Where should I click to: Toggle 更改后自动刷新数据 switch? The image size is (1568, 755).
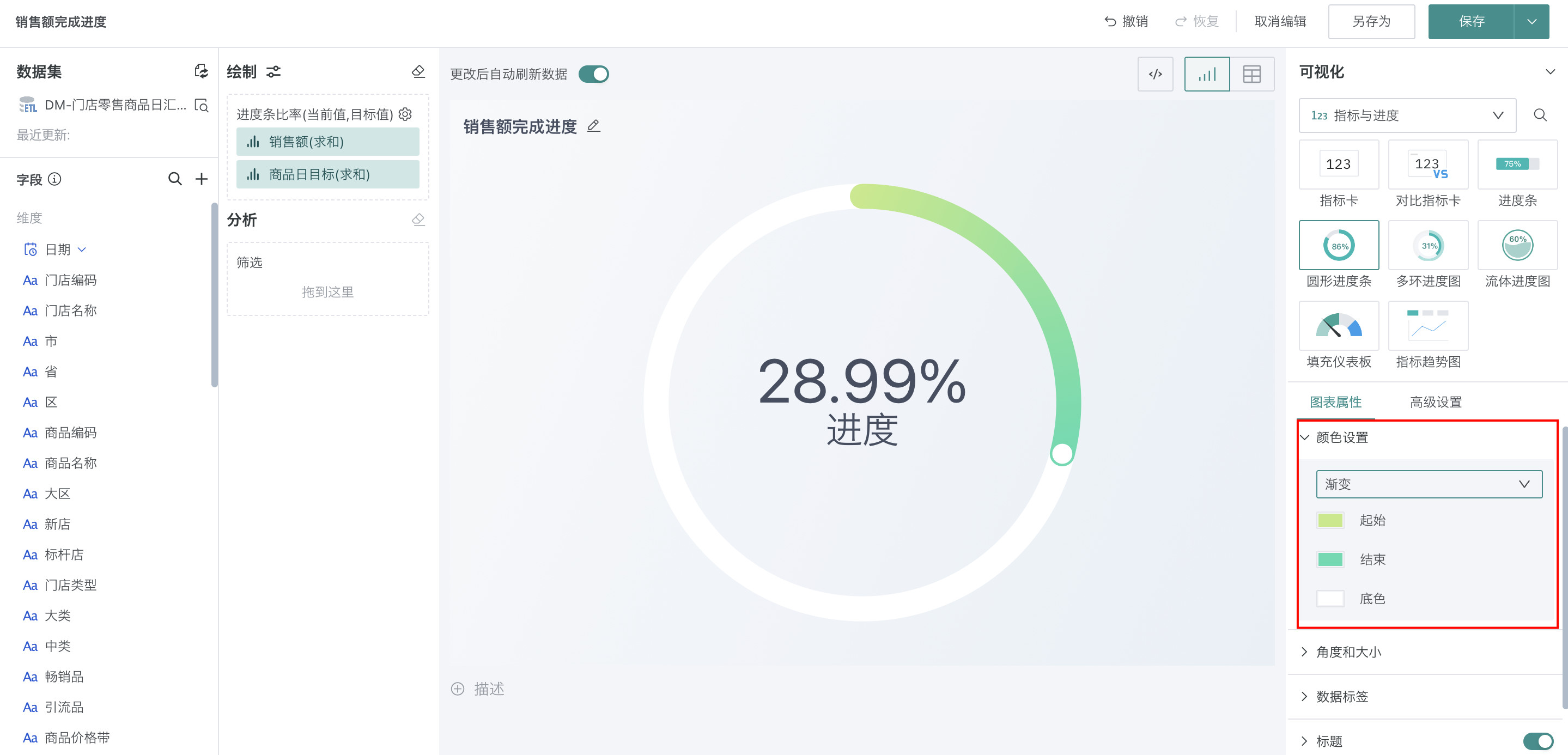point(593,74)
